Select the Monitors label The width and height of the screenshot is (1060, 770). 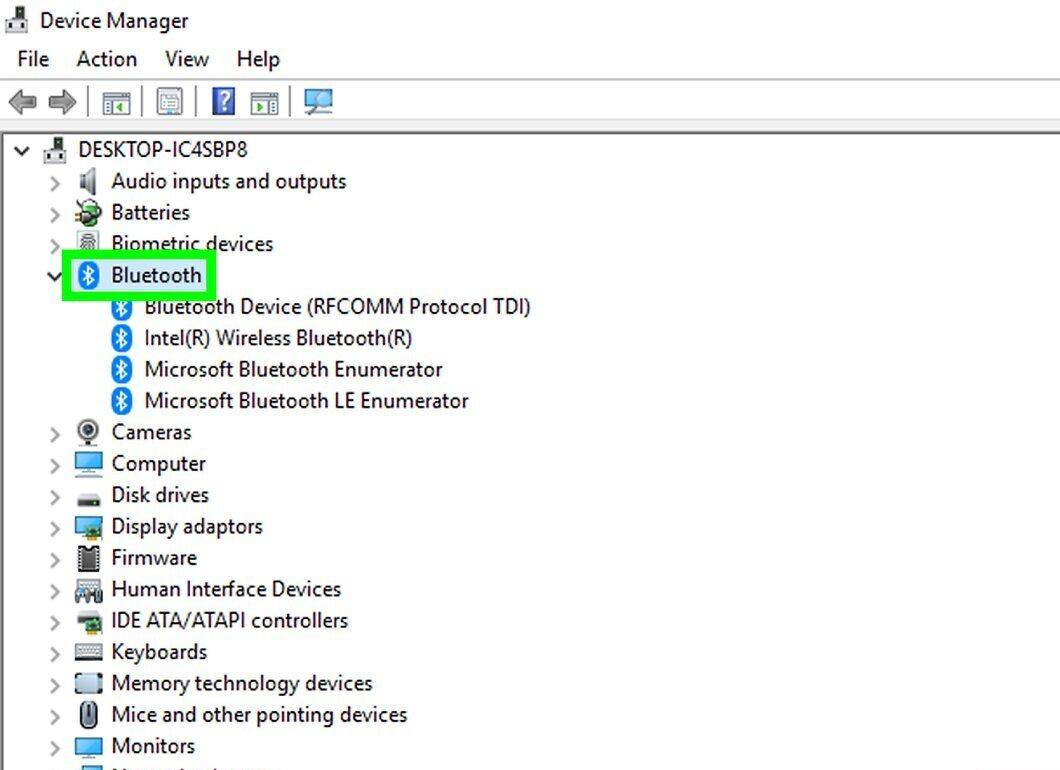[153, 746]
